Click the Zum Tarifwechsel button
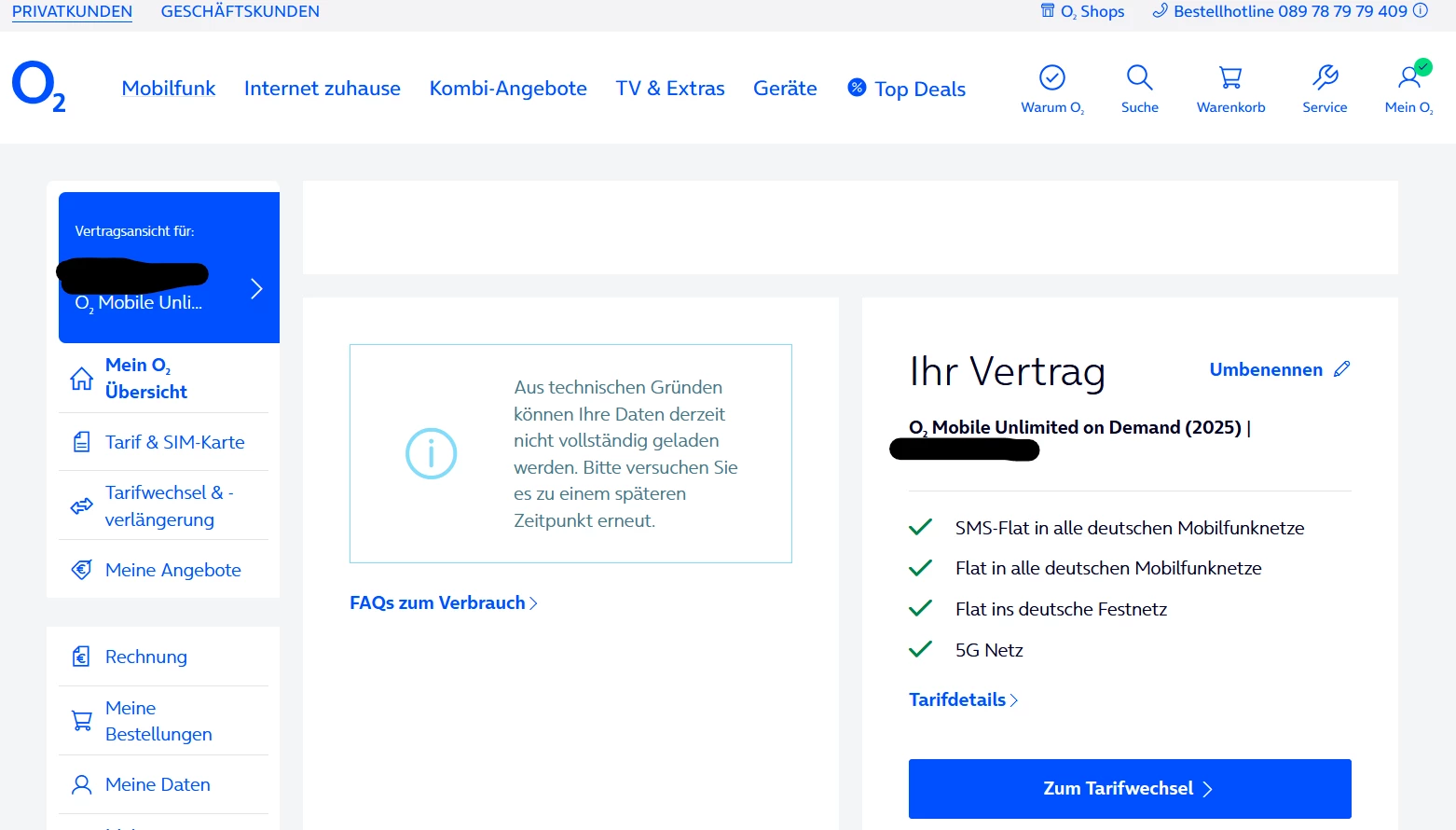Image resolution: width=1456 pixels, height=830 pixels. (x=1130, y=789)
